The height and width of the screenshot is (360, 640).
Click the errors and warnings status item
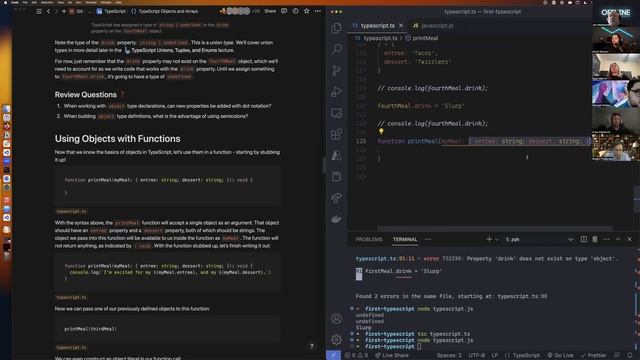coord(356,356)
